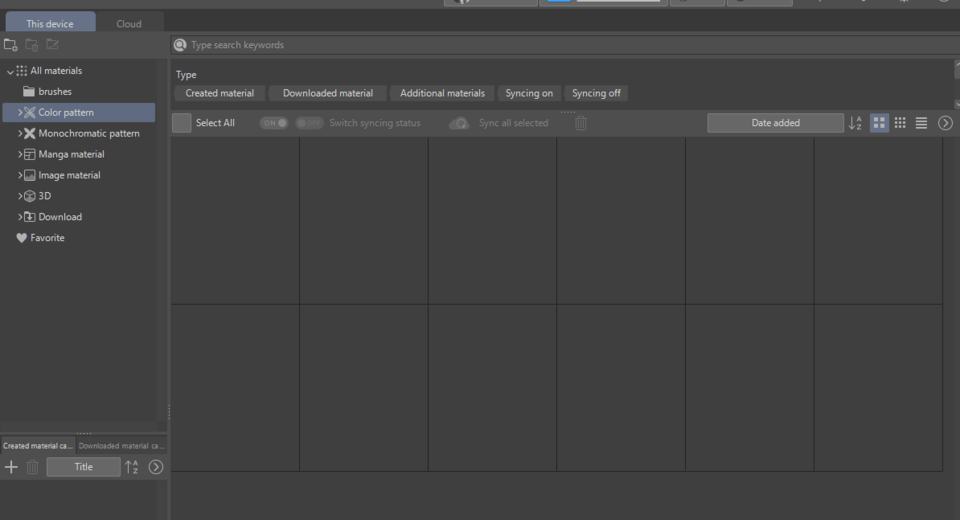Click the All materials grid icon
This screenshot has height=520, width=960.
coord(21,70)
